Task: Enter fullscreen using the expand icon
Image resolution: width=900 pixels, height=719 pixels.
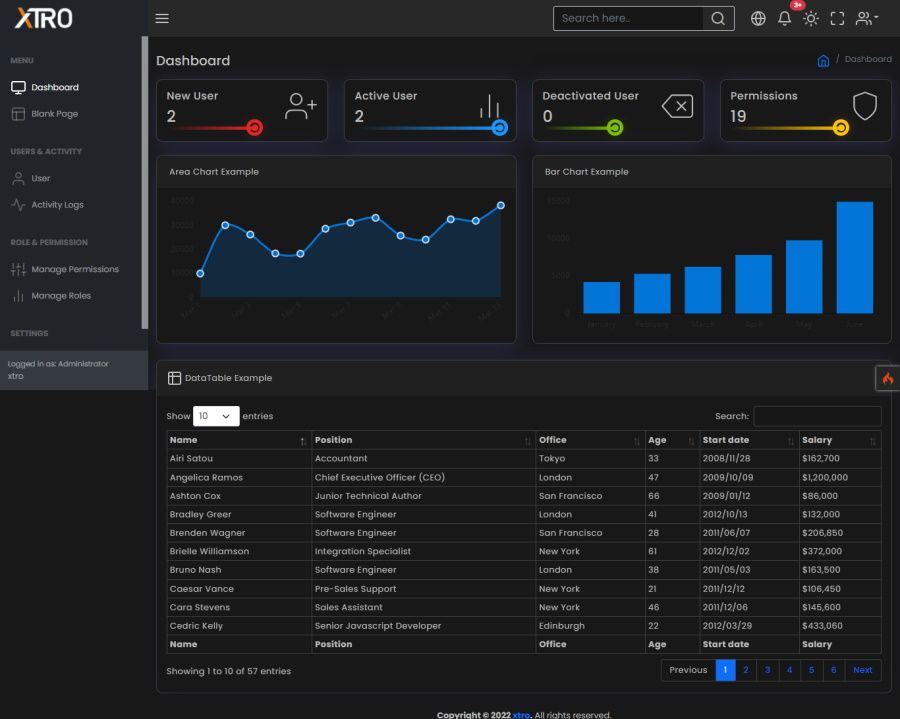Action: tap(837, 18)
